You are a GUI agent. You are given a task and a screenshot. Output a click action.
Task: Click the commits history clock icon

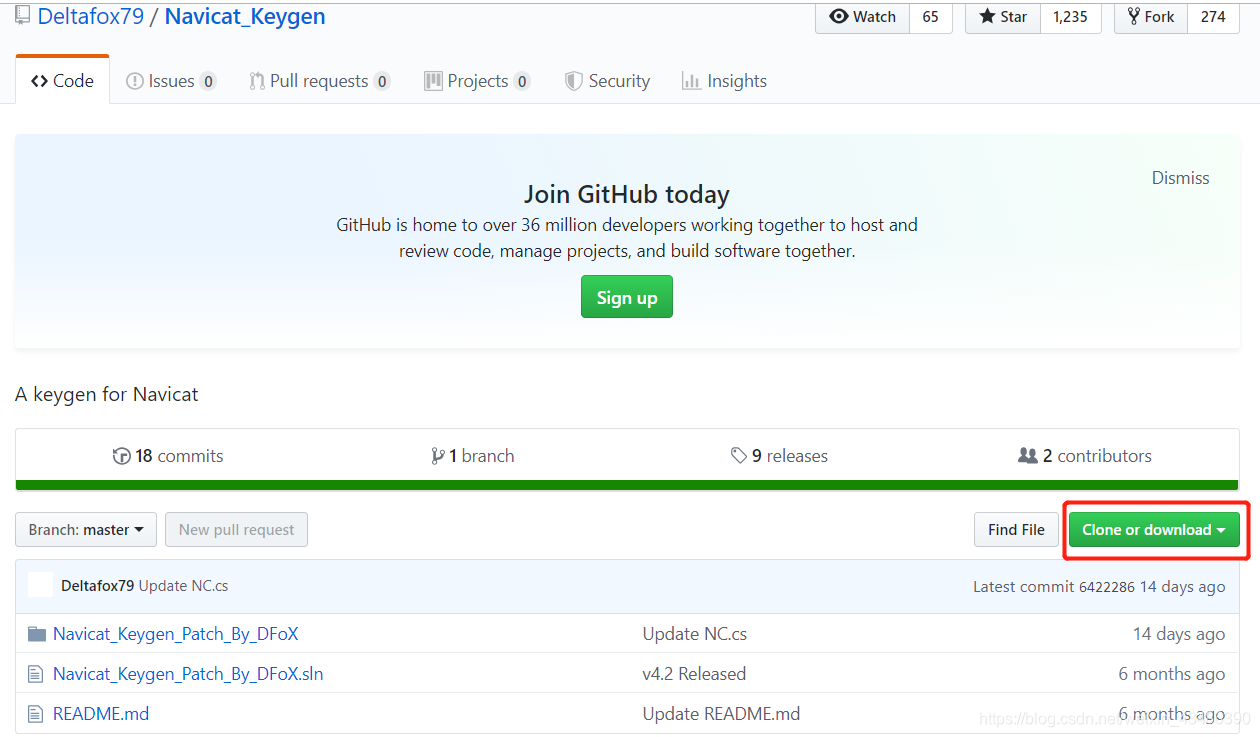point(122,456)
